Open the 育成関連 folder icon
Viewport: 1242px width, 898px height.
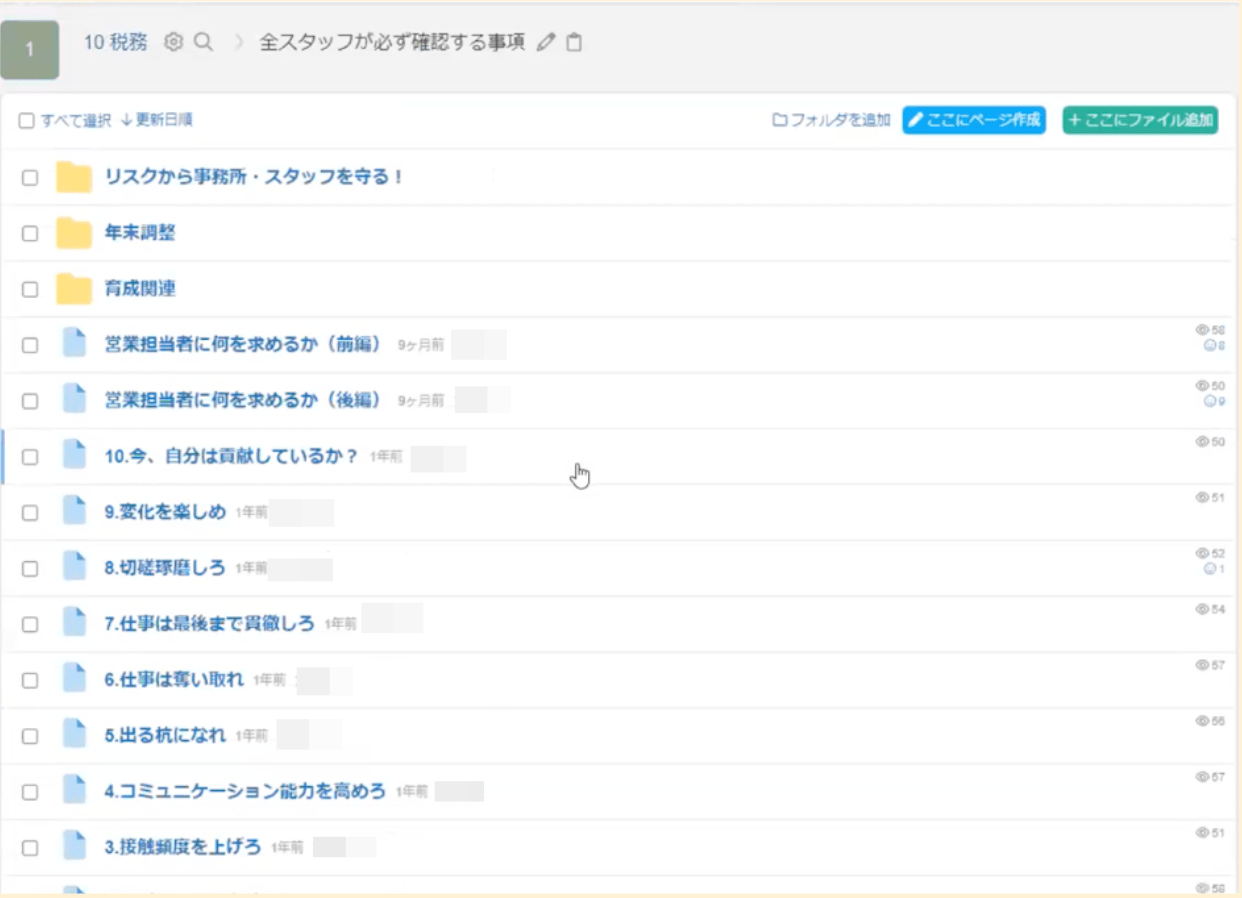click(x=74, y=289)
